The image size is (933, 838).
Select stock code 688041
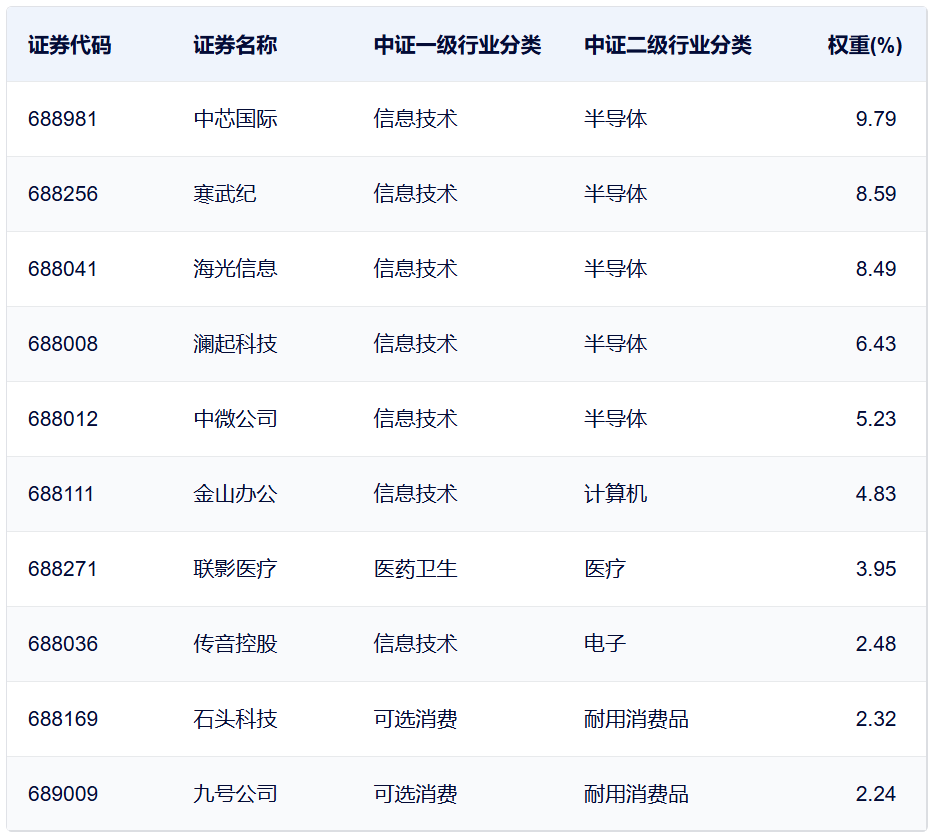click(x=62, y=269)
